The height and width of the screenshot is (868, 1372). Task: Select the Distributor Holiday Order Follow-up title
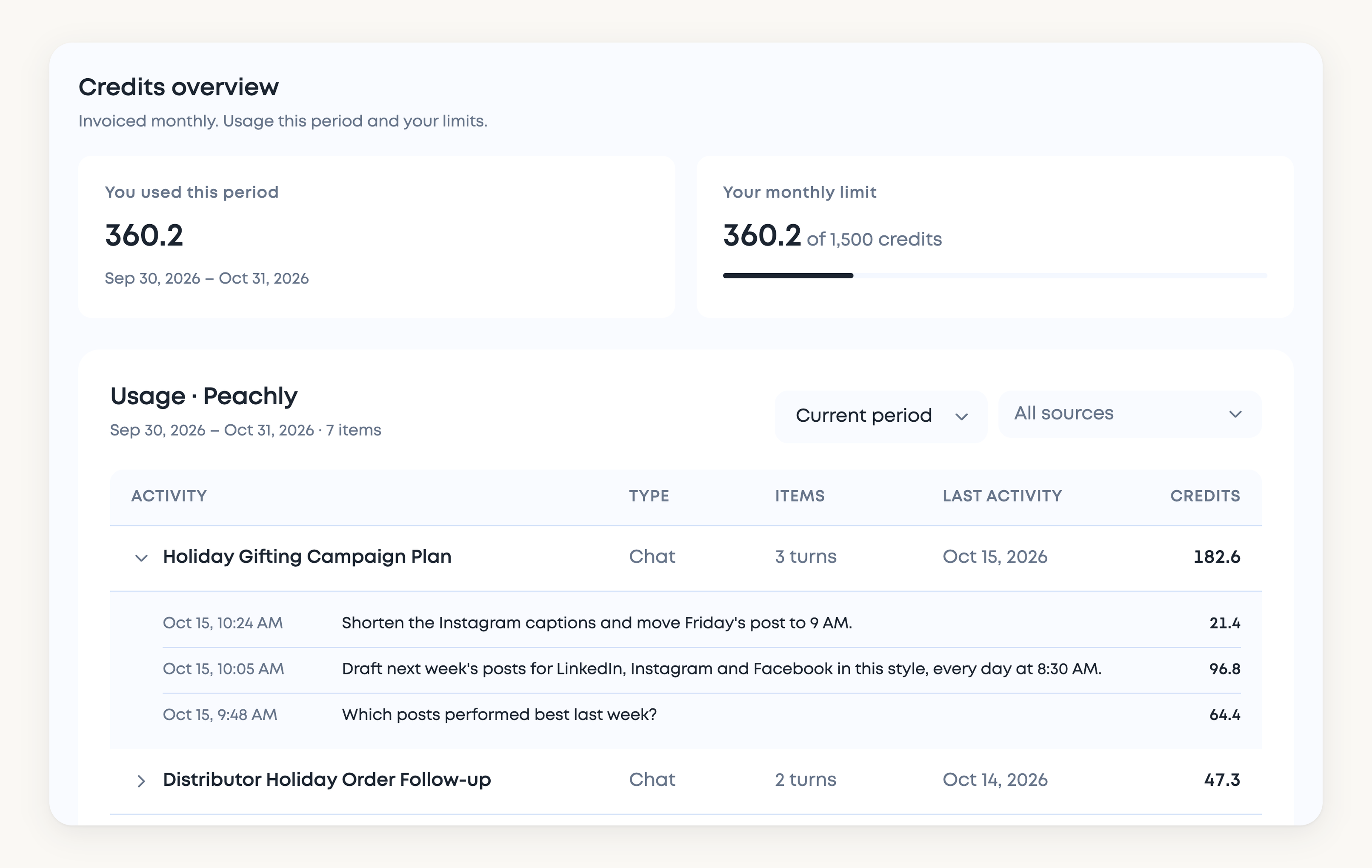(326, 780)
